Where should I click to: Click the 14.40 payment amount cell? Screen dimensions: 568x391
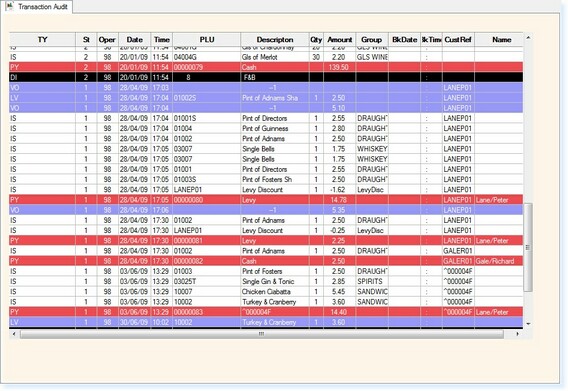pos(338,312)
